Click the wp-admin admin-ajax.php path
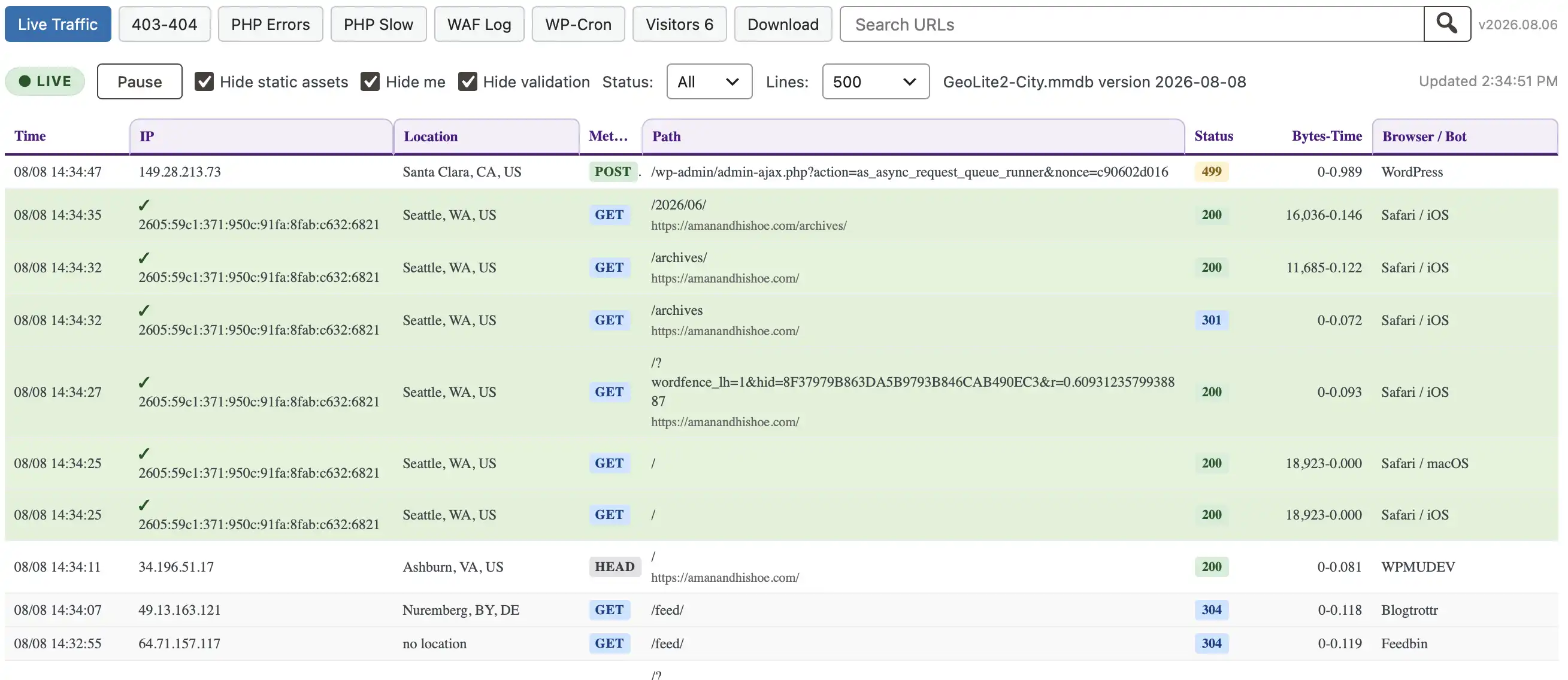1568x680 pixels. point(909,172)
